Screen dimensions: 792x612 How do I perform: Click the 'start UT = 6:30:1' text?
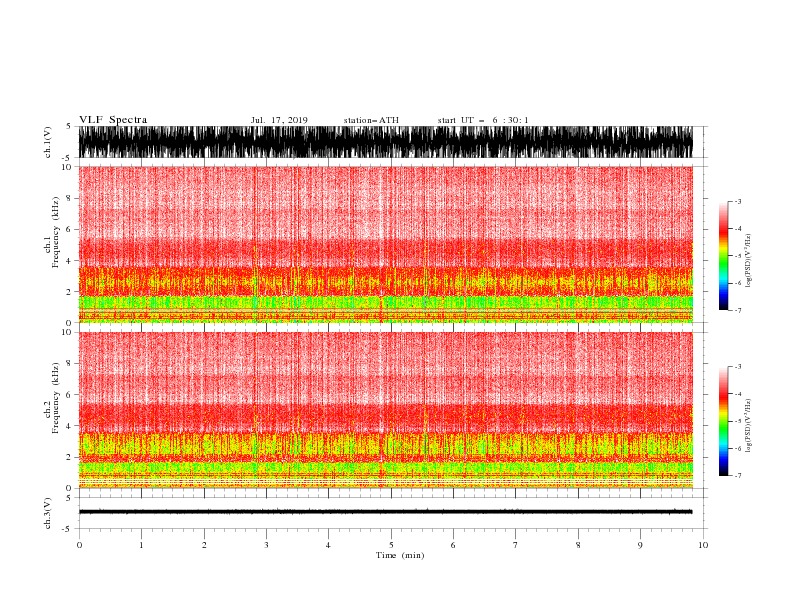click(483, 120)
